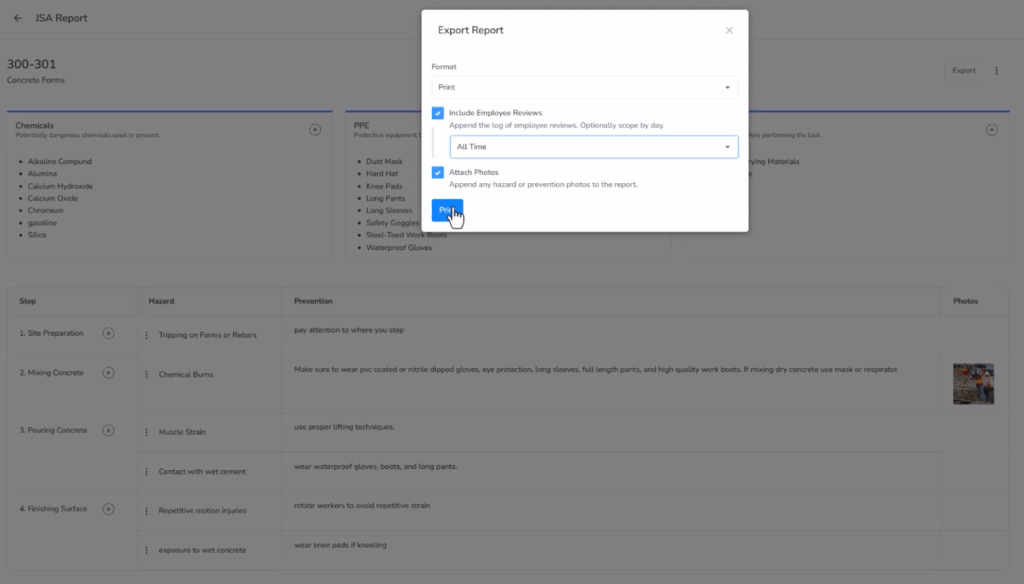Open the All Time scope dropdown
The height and width of the screenshot is (584, 1024).
(594, 147)
